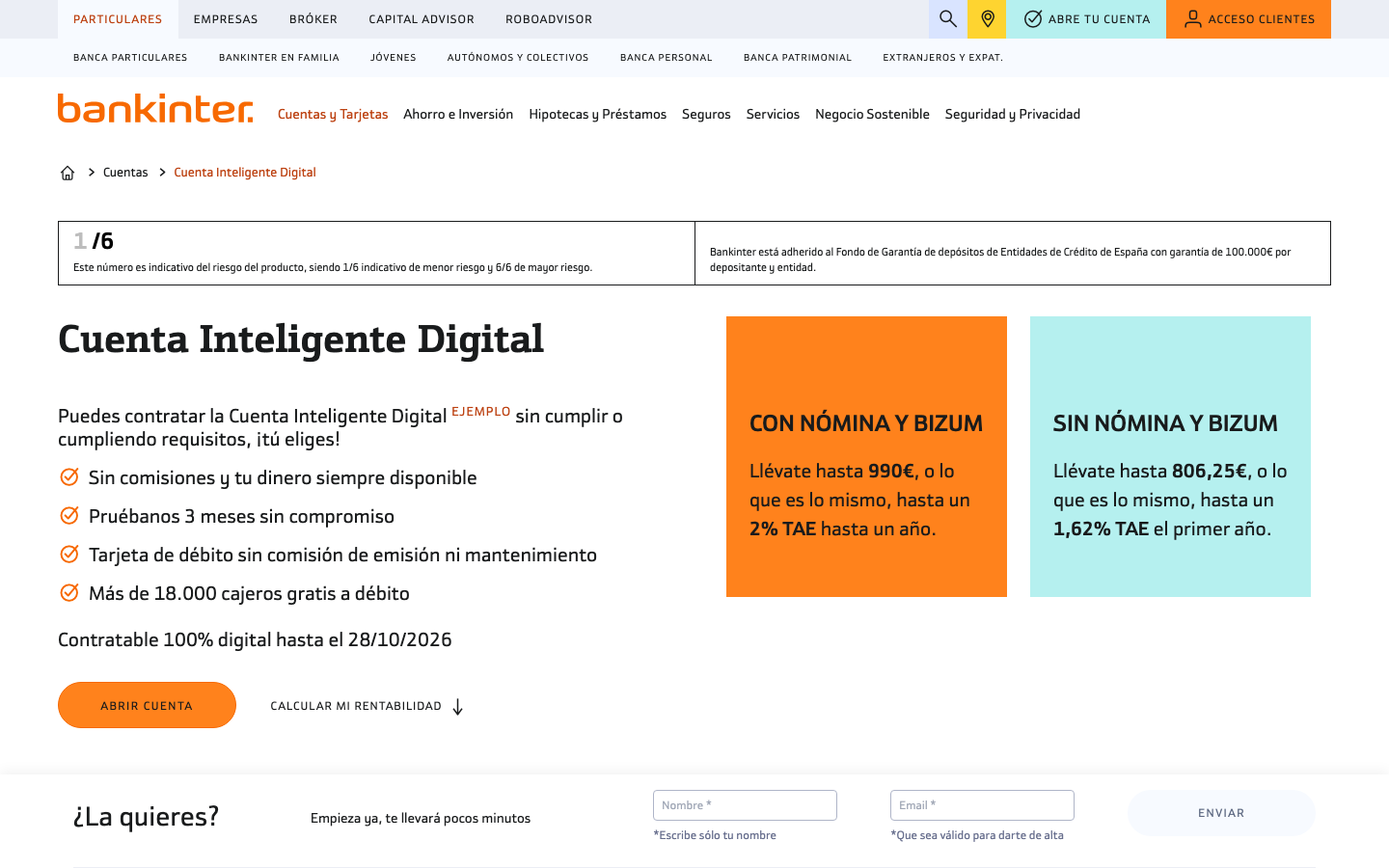Click the orange Con nómina y Bizum card
This screenshot has height=868, width=1389.
click(866, 456)
